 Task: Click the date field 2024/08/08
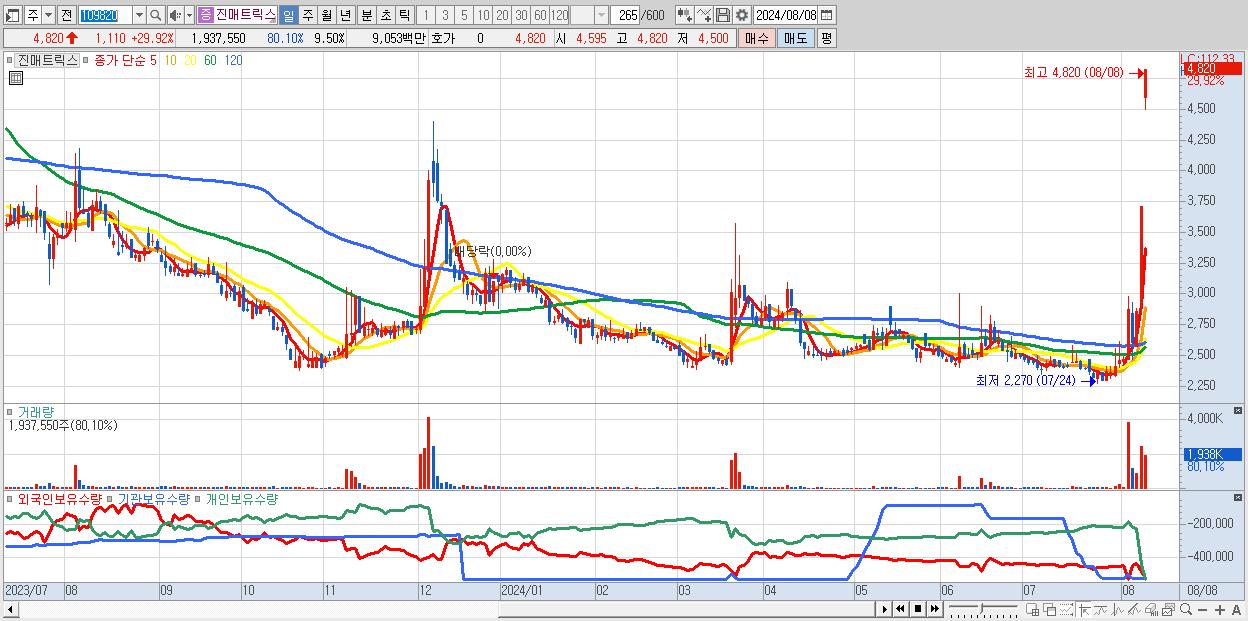coord(786,15)
